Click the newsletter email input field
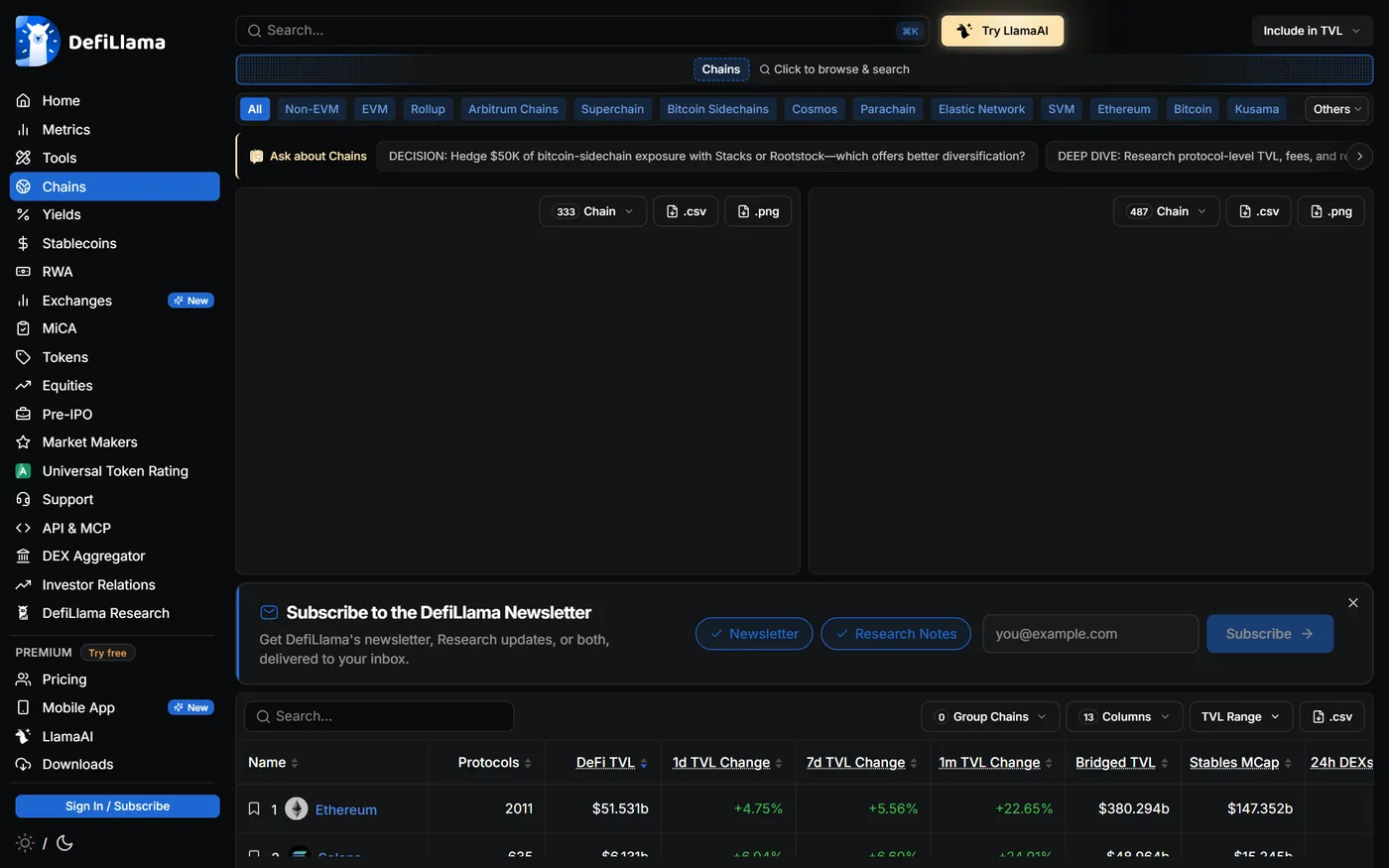The image size is (1389, 868). [x=1090, y=634]
